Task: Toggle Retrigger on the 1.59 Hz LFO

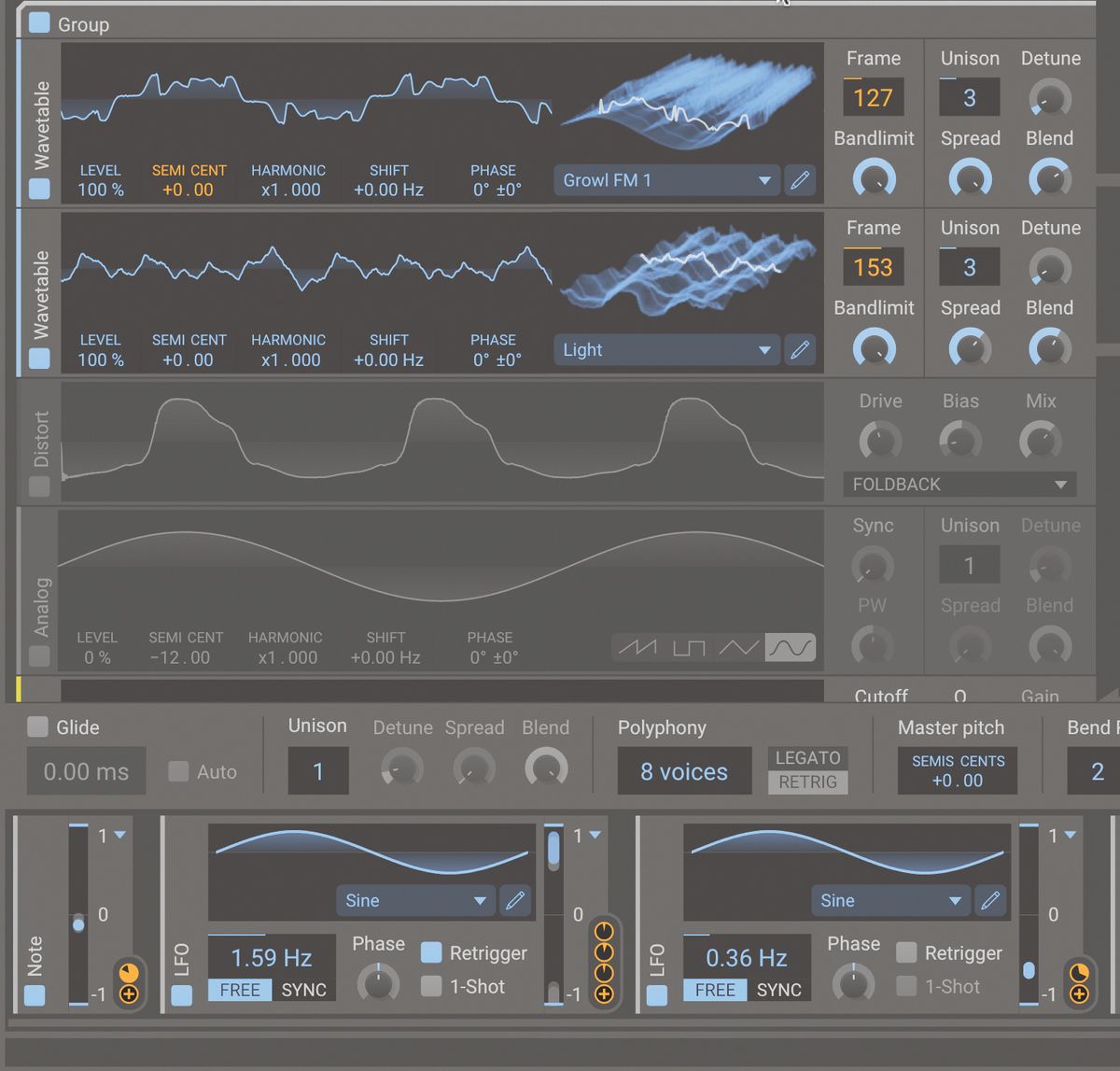Action: 431,952
